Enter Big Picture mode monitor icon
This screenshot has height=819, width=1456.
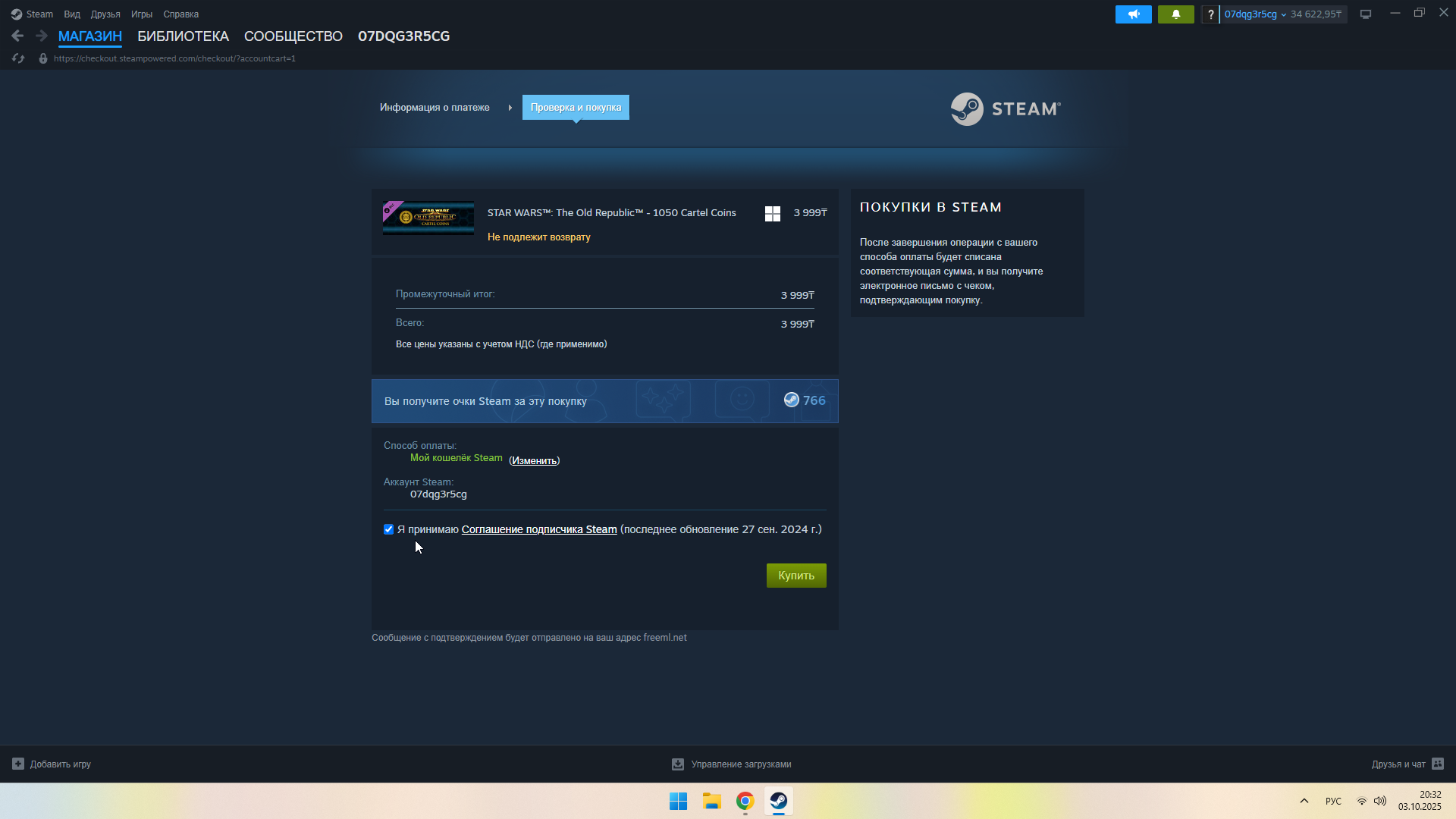point(1366,14)
